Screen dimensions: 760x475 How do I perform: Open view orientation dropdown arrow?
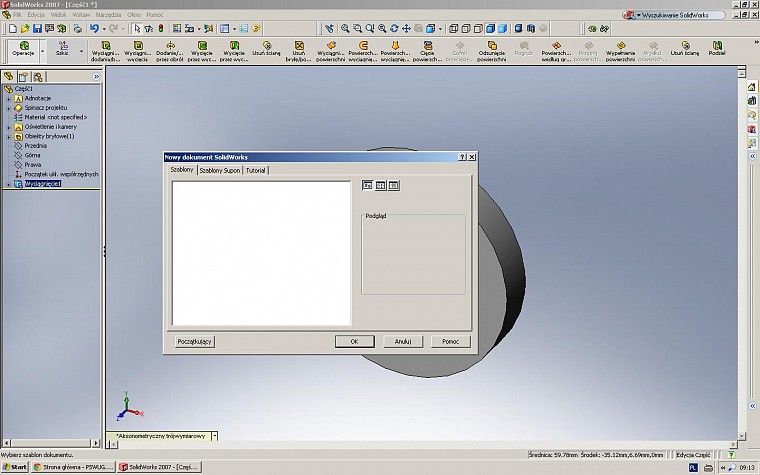(x=440, y=29)
